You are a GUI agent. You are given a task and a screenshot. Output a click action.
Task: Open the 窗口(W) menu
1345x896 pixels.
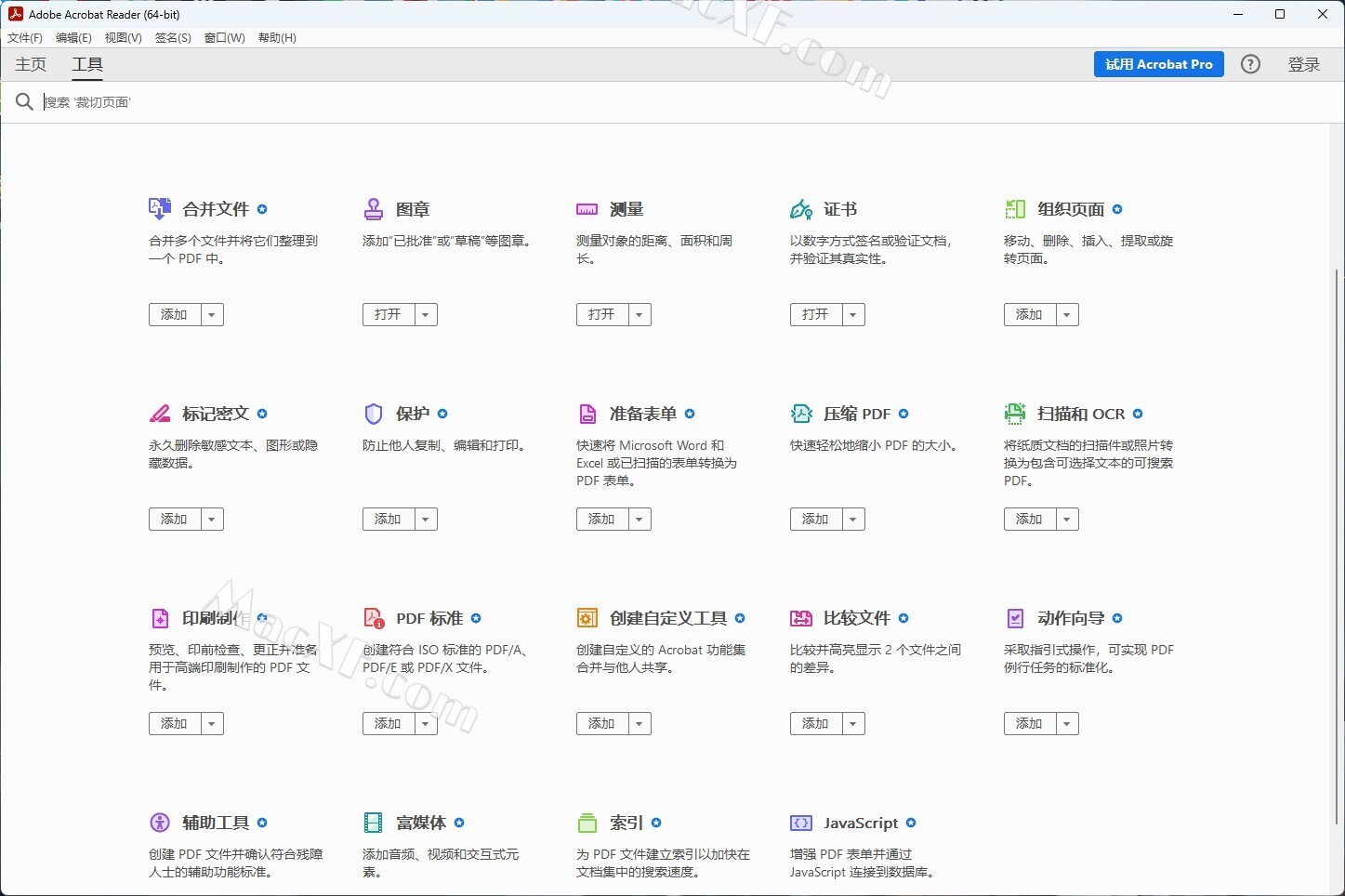[x=225, y=38]
